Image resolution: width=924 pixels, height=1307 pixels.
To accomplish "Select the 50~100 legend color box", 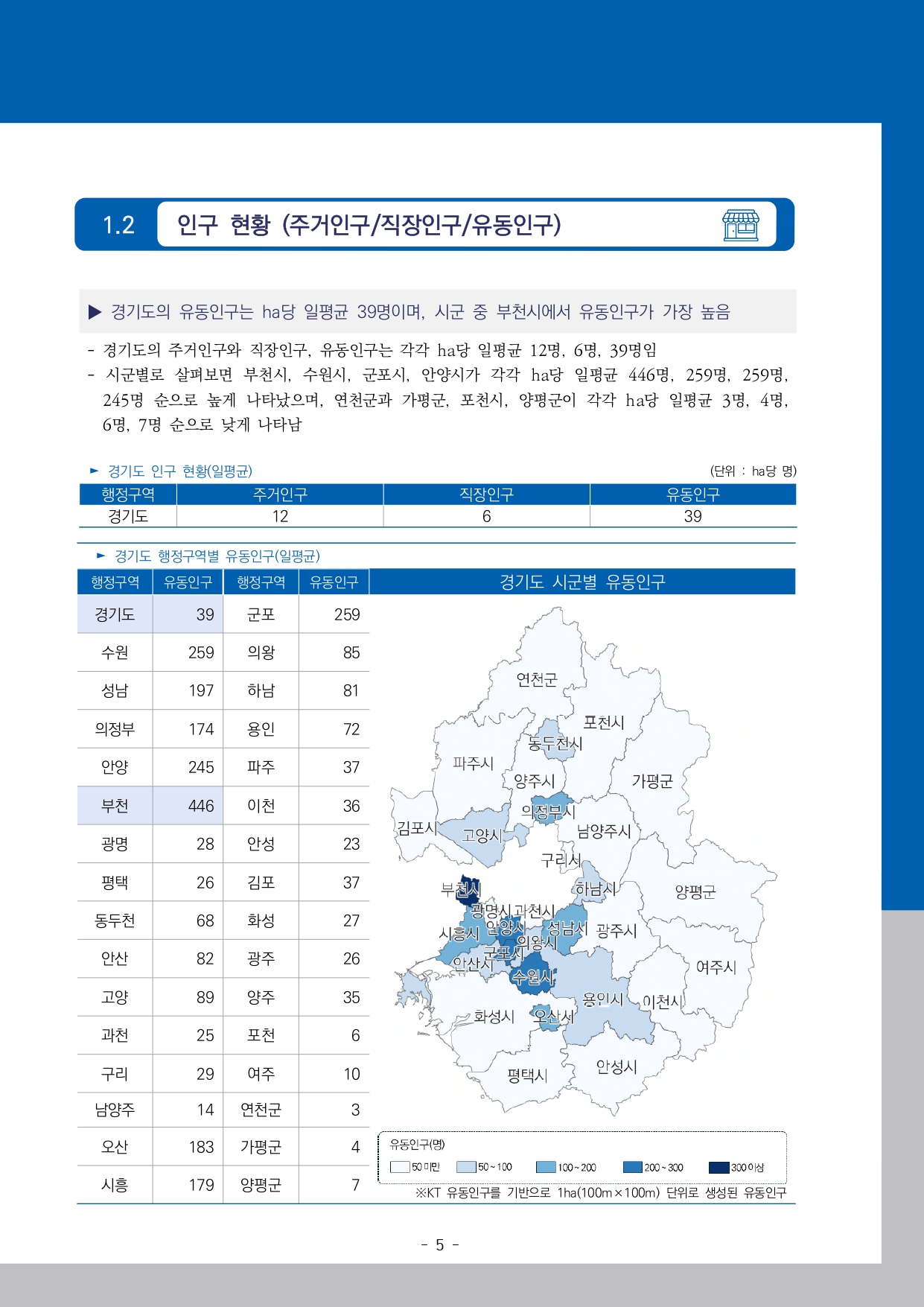I will [x=466, y=1167].
